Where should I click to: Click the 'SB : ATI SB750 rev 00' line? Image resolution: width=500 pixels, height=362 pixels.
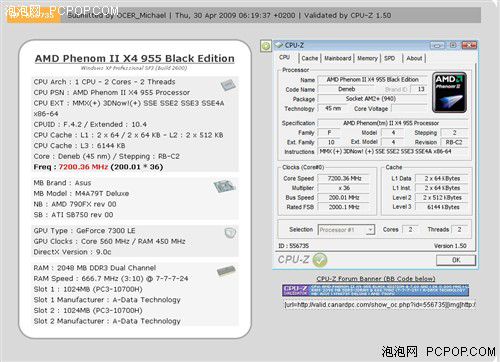[73, 215]
